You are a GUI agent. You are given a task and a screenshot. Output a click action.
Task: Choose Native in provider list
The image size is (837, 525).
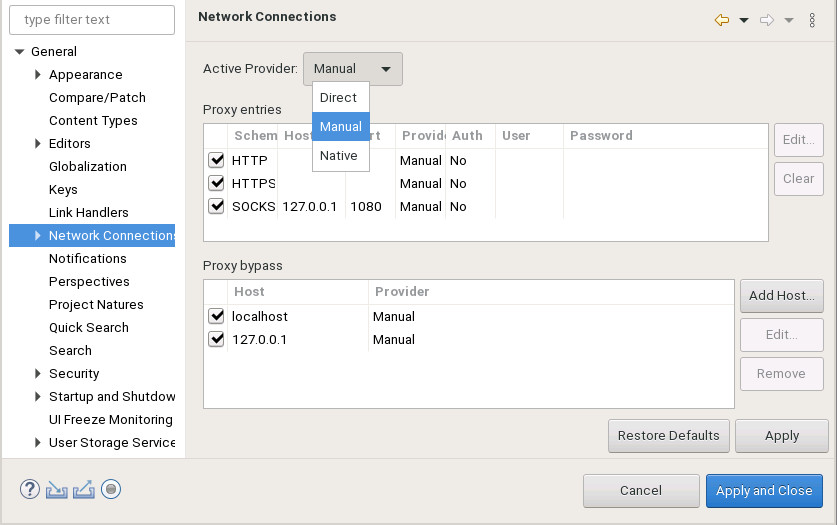(339, 156)
